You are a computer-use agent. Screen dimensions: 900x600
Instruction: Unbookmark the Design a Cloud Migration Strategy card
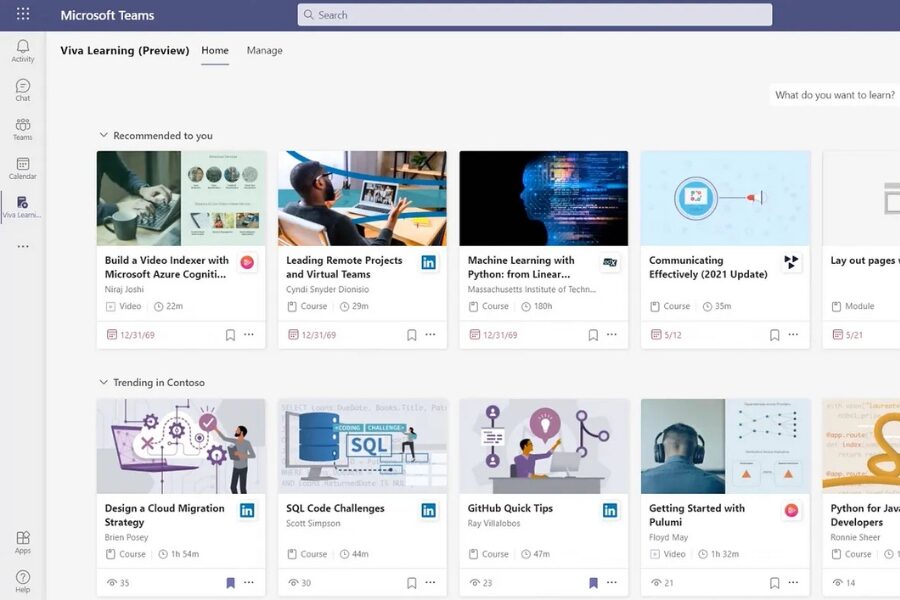click(230, 582)
